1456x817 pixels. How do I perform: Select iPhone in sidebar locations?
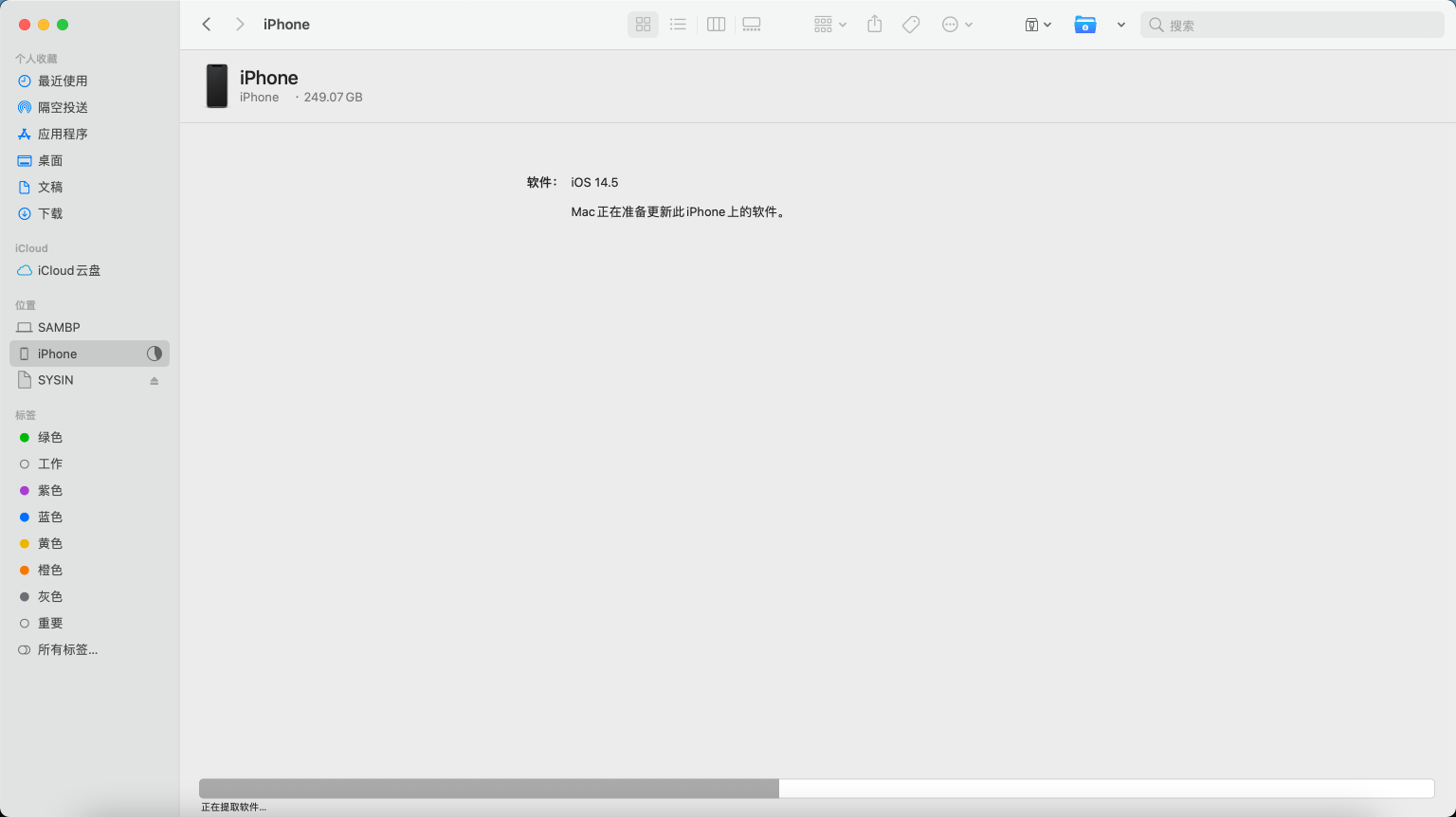[89, 354]
